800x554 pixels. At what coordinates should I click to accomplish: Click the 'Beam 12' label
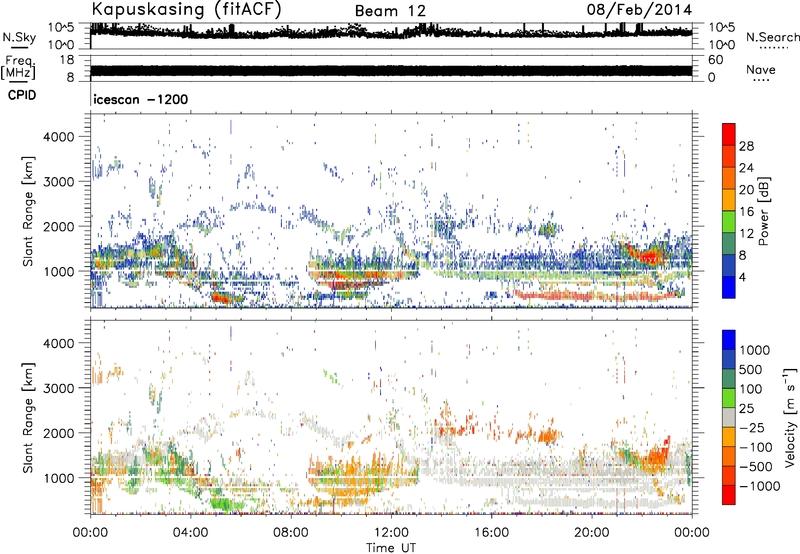click(x=390, y=11)
